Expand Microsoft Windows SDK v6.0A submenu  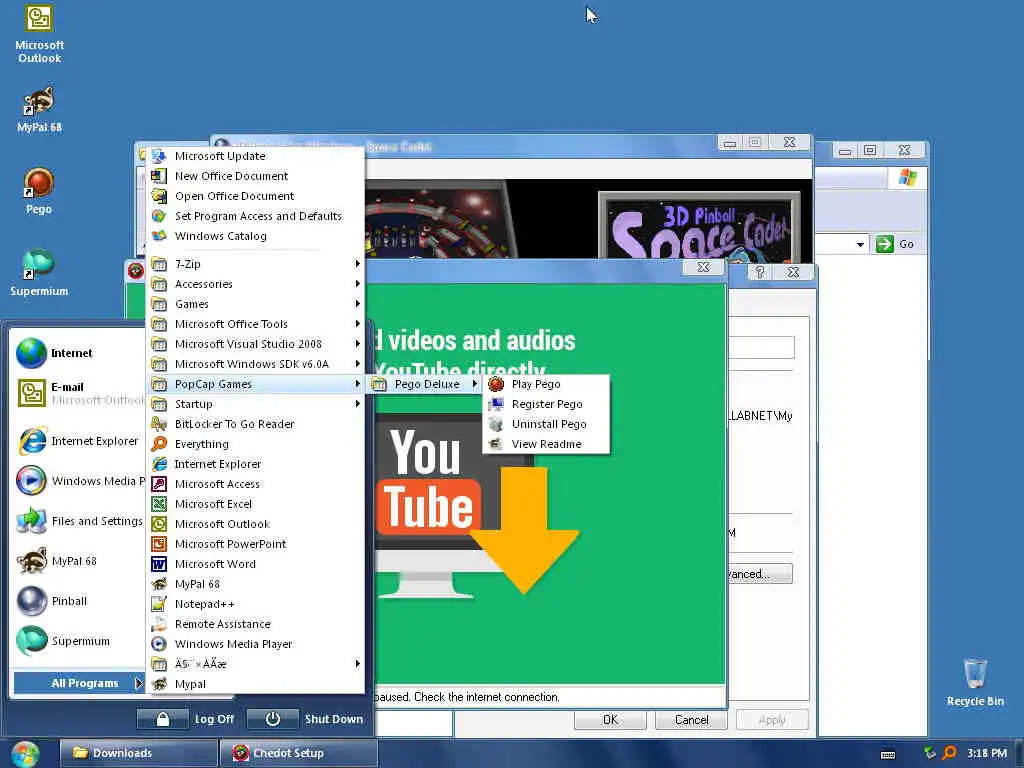tap(255, 364)
